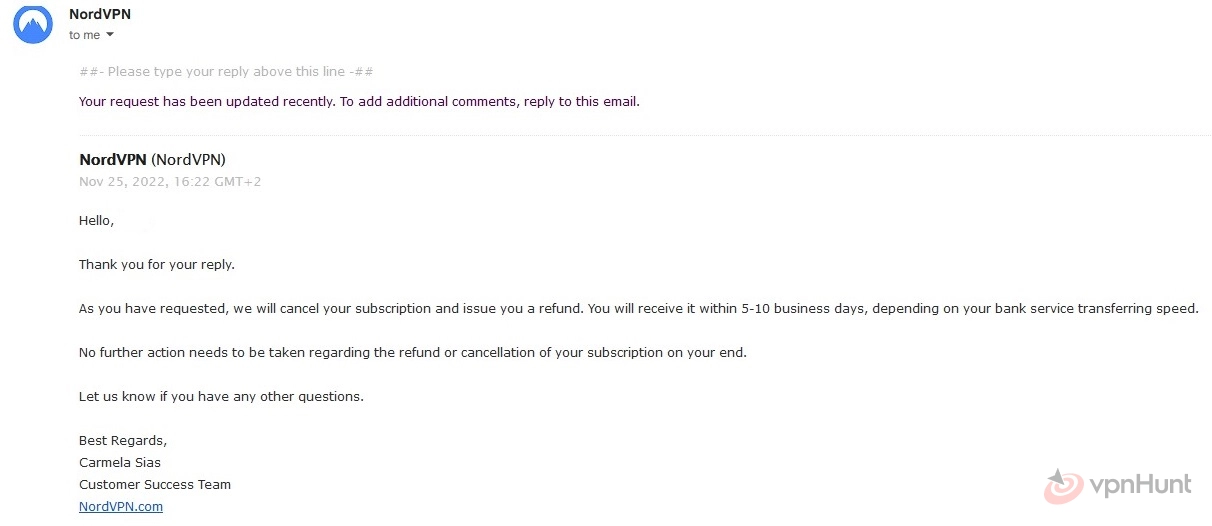Click the "to me" recipient label
1212x526 pixels.
[x=85, y=35]
